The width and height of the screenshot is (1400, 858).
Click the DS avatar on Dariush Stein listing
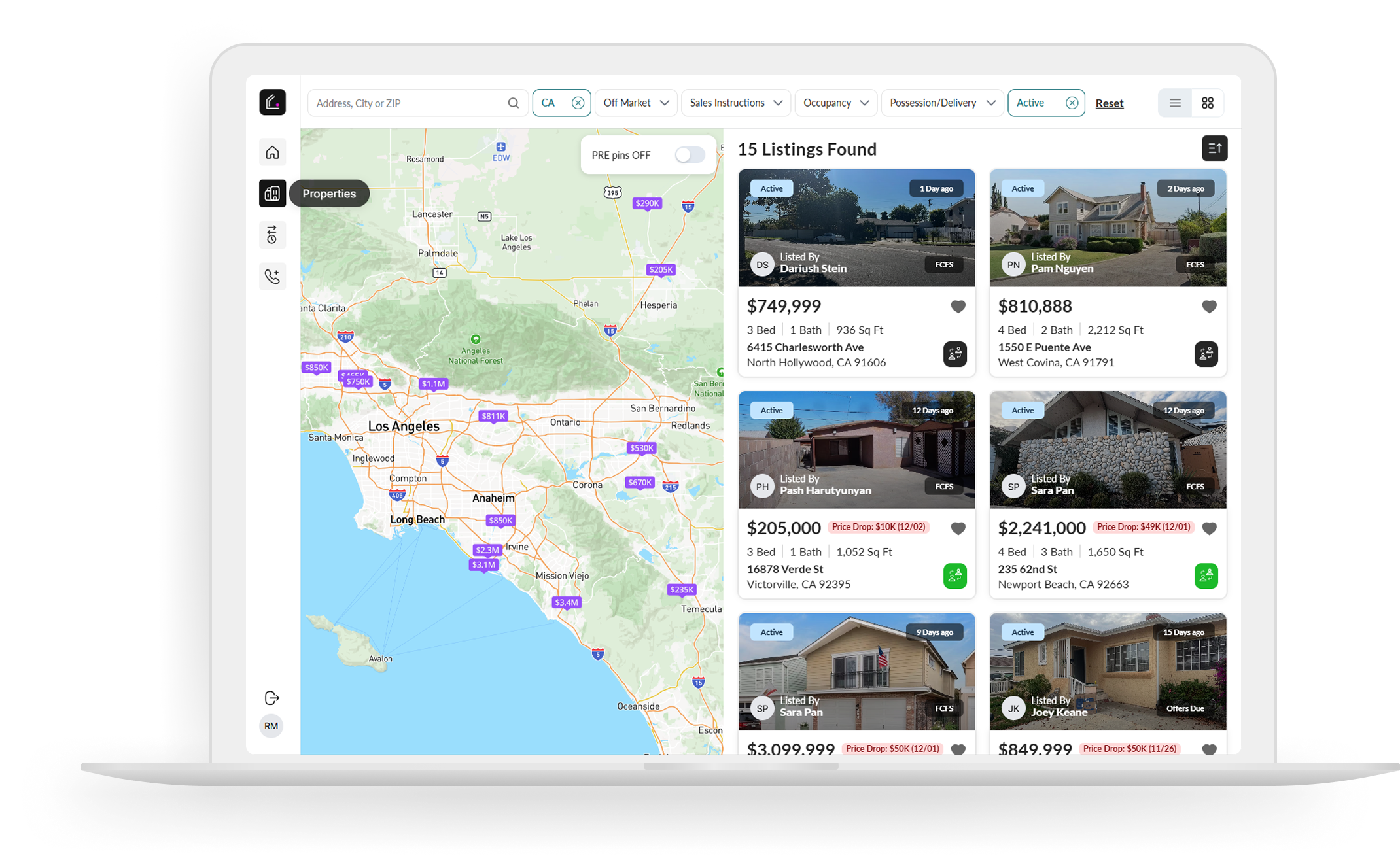(762, 264)
